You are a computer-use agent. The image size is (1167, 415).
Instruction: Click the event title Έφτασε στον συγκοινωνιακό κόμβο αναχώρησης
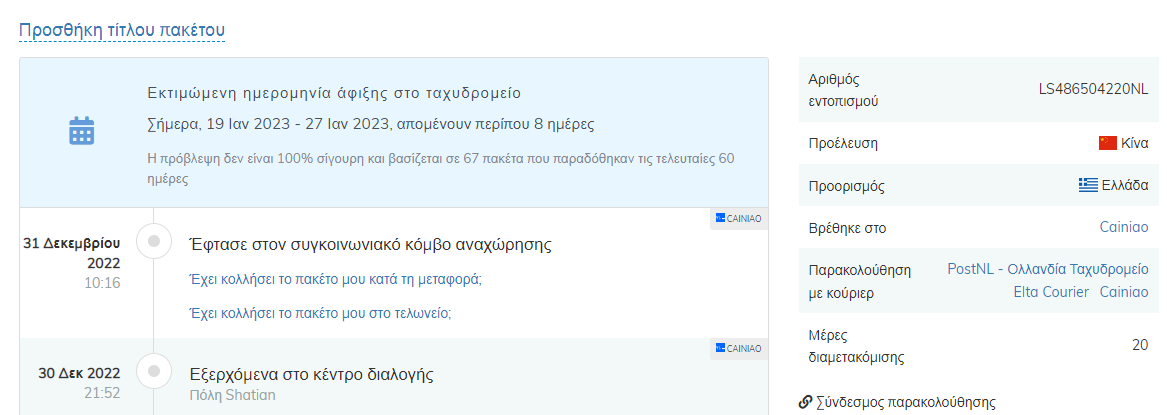371,245
